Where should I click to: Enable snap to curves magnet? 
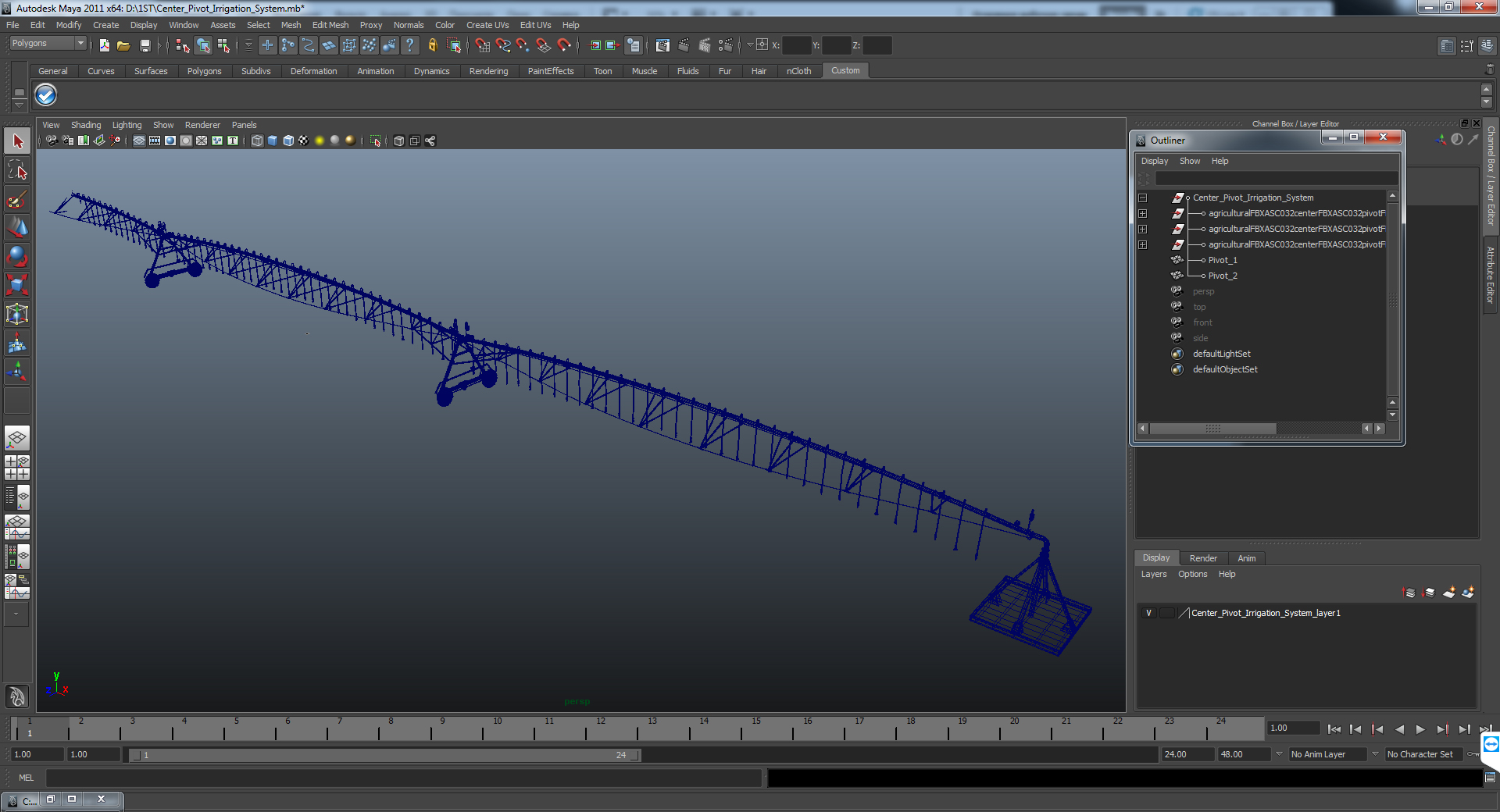(x=503, y=45)
